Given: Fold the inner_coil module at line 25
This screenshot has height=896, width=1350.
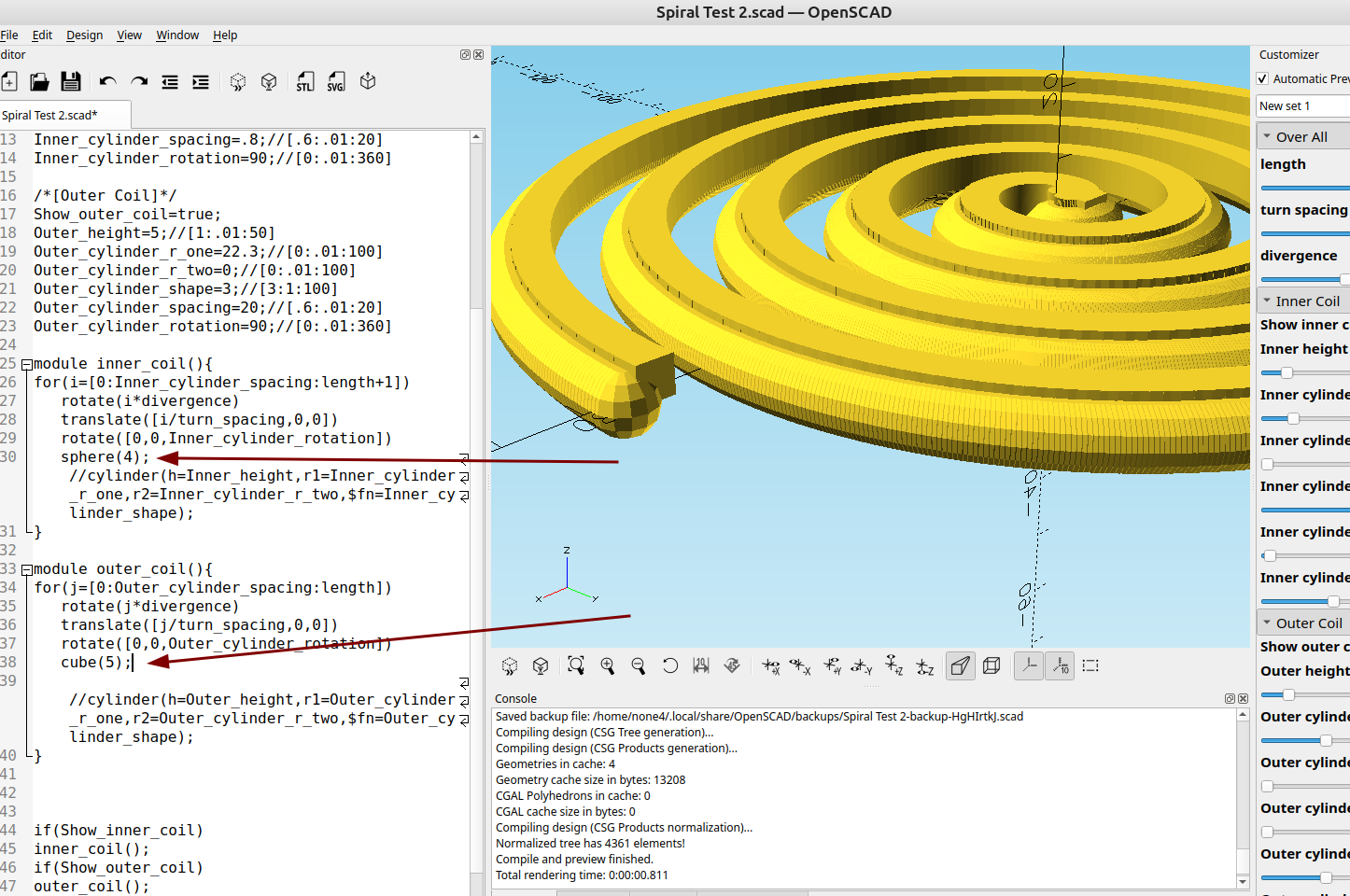Looking at the screenshot, I should click(x=27, y=365).
